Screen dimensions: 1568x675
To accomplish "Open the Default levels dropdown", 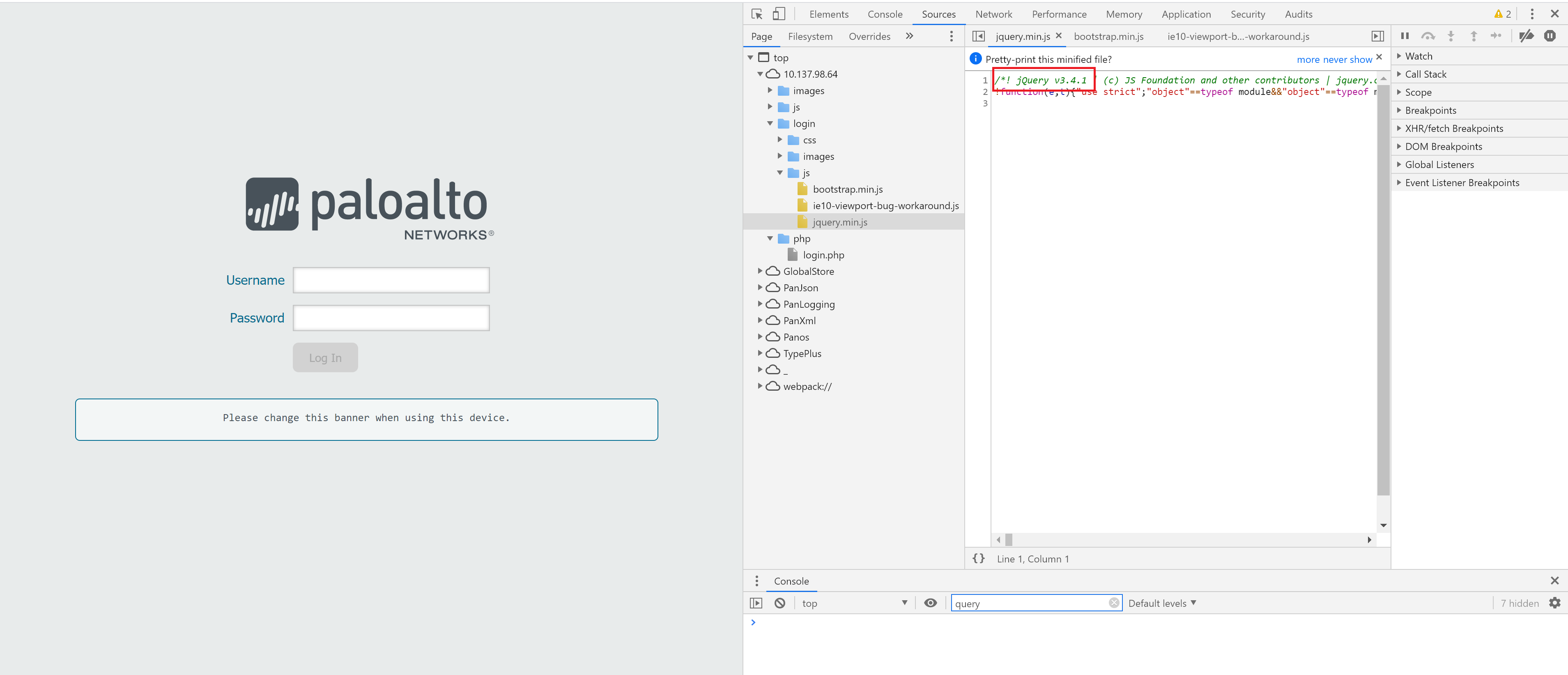I will [x=1161, y=603].
